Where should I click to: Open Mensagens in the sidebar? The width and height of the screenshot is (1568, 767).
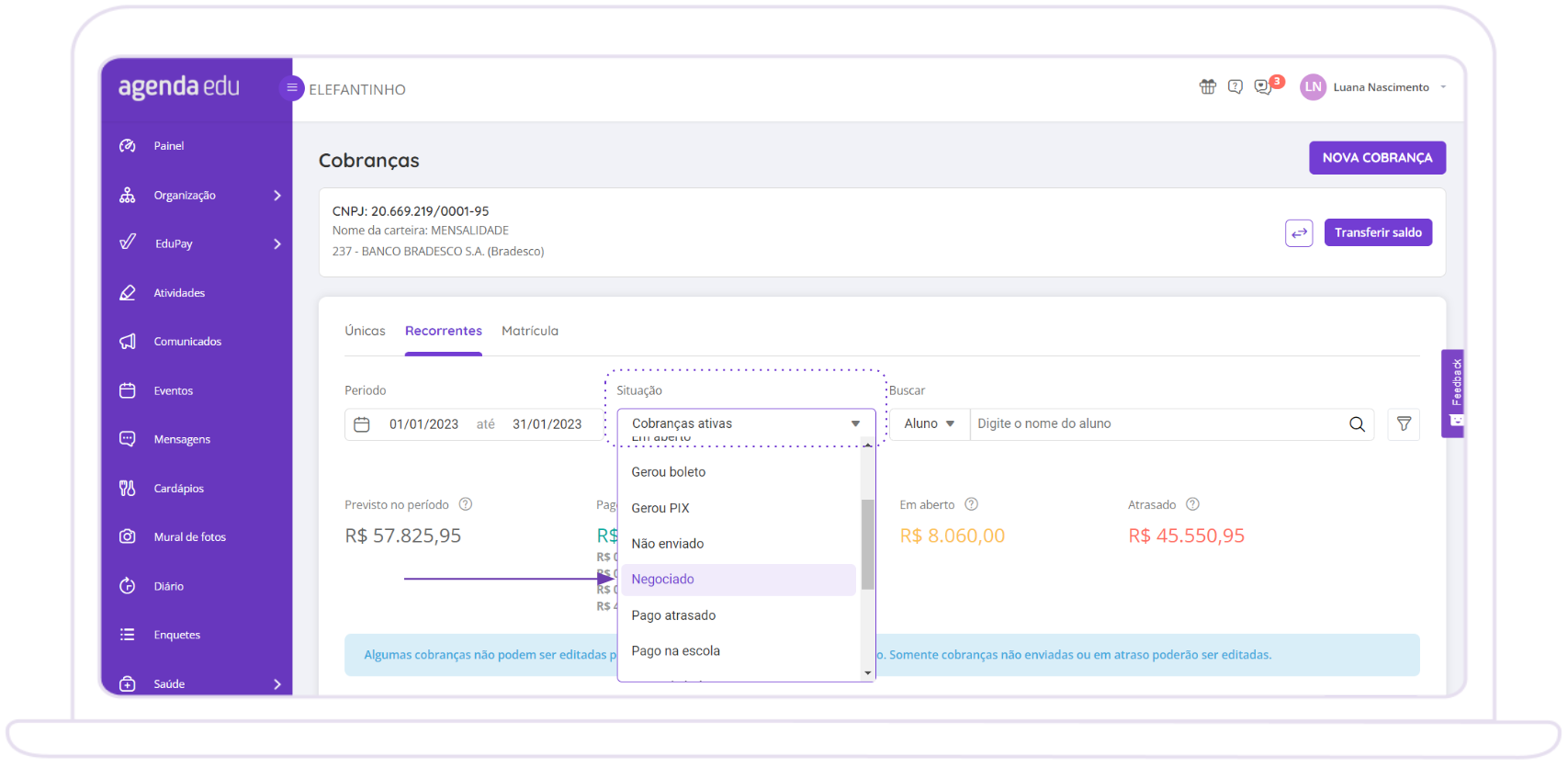[x=182, y=439]
